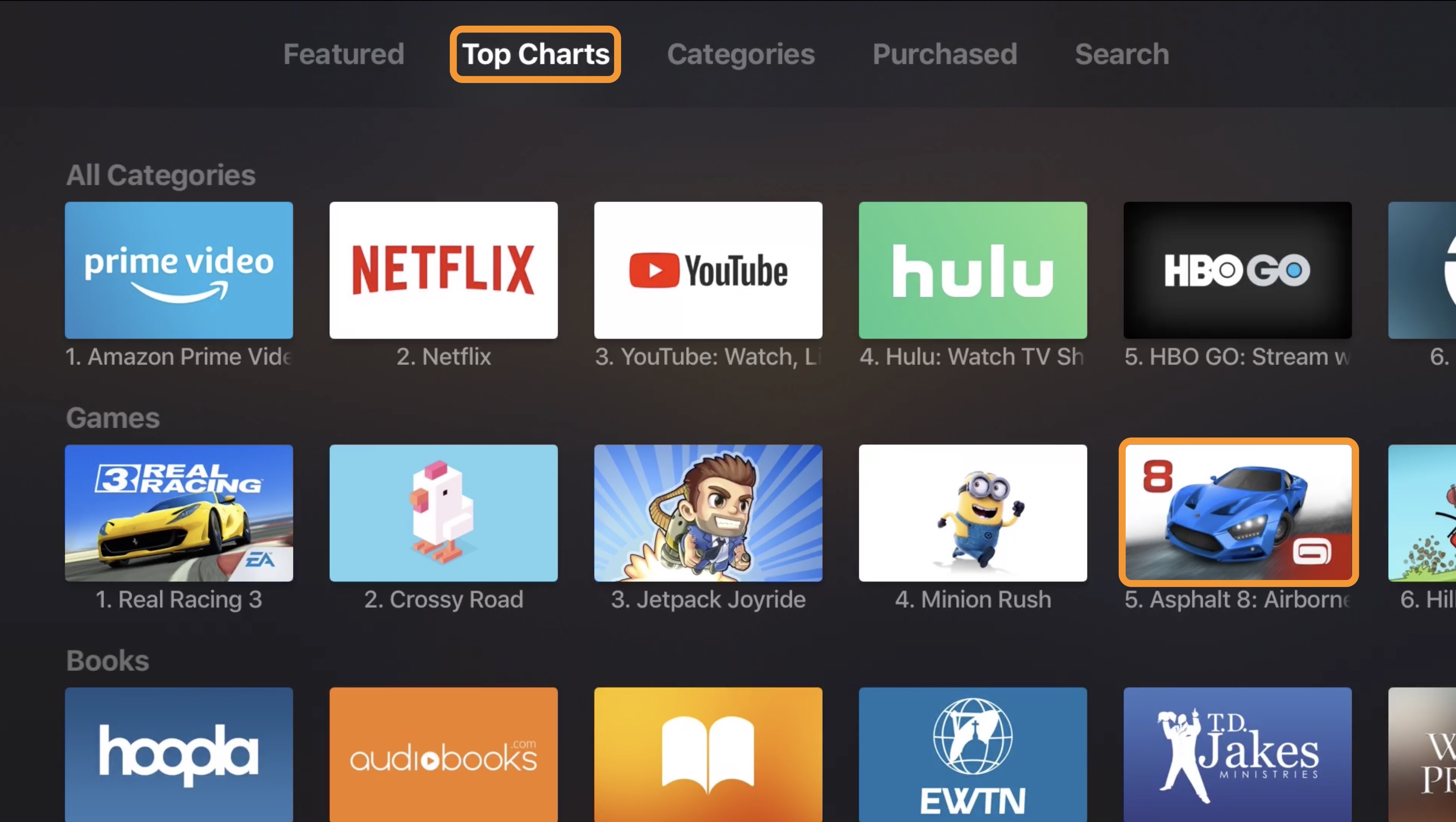
Task: Expand the Games section
Action: (112, 417)
